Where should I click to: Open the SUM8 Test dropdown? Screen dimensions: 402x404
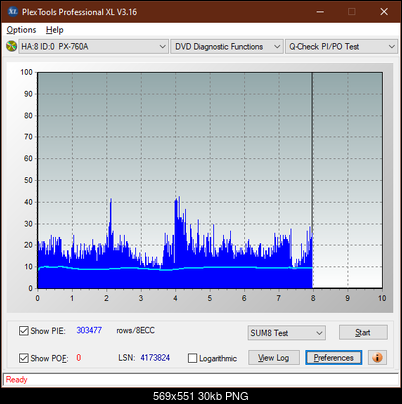(286, 333)
